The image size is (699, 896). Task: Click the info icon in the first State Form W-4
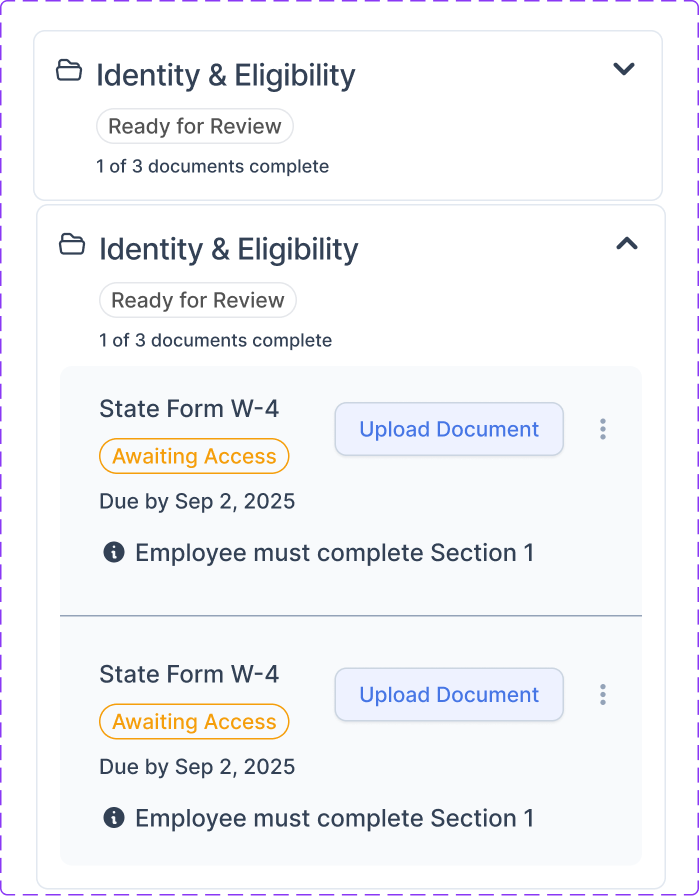[114, 552]
